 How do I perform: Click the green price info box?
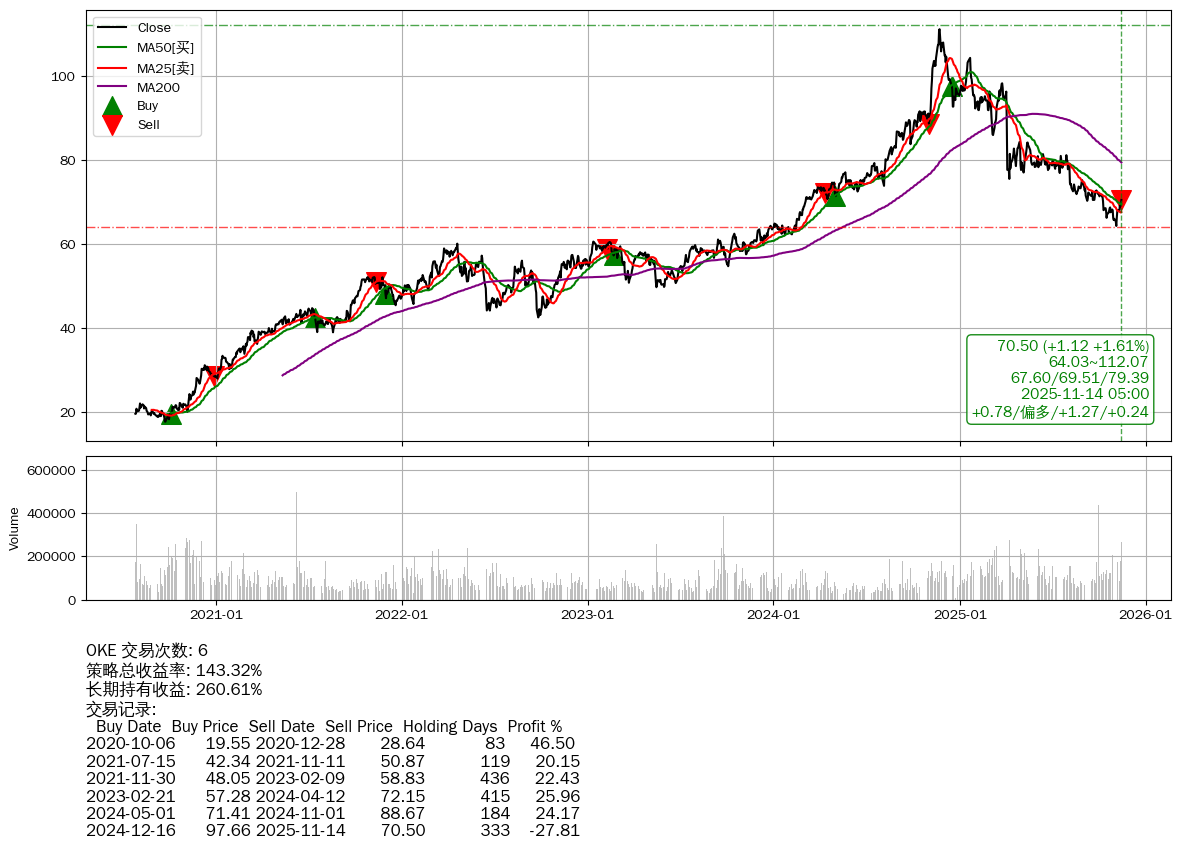(x=1060, y=379)
